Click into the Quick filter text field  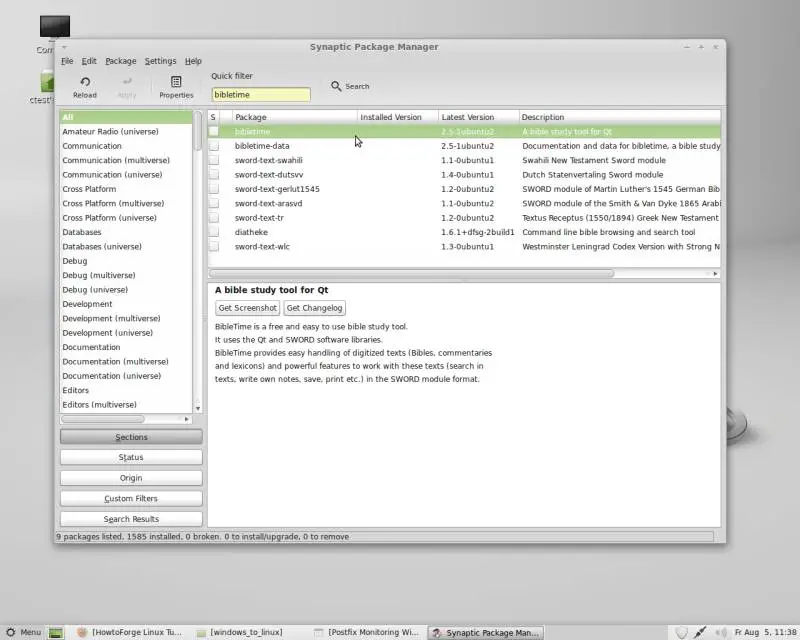click(261, 94)
